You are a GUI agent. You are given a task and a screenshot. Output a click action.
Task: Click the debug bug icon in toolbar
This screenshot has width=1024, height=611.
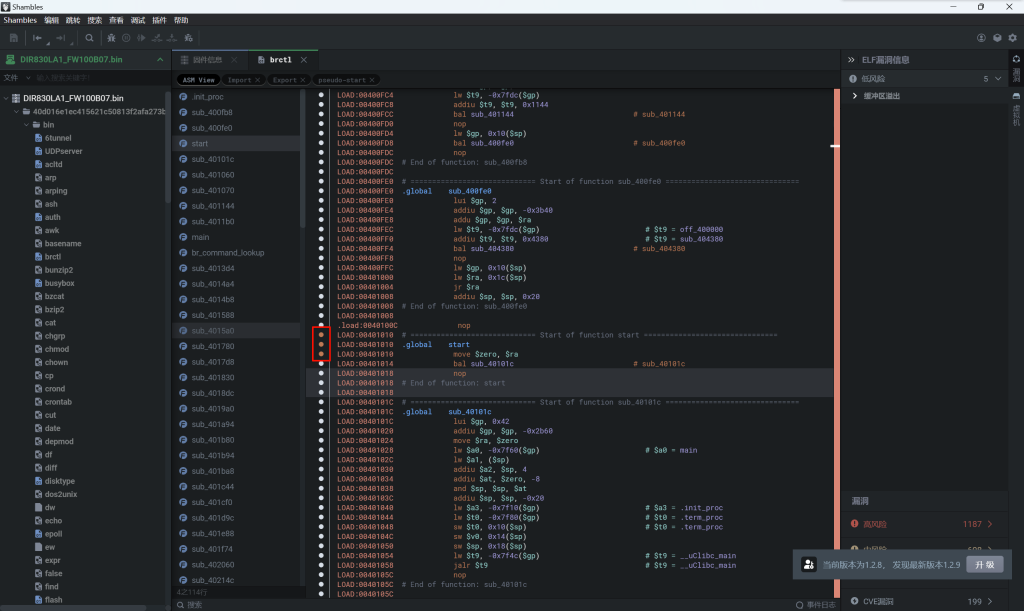[x=111, y=38]
